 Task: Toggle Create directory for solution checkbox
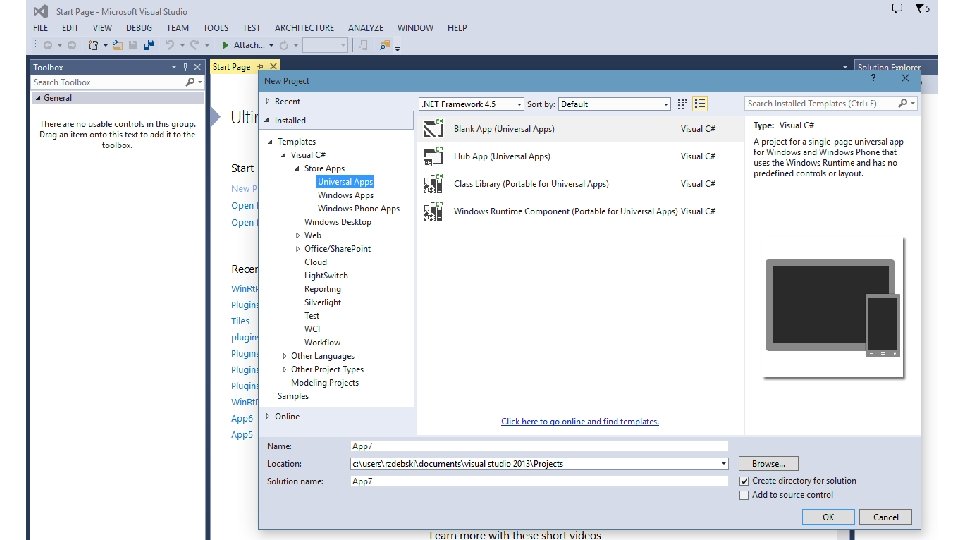pyautogui.click(x=744, y=481)
